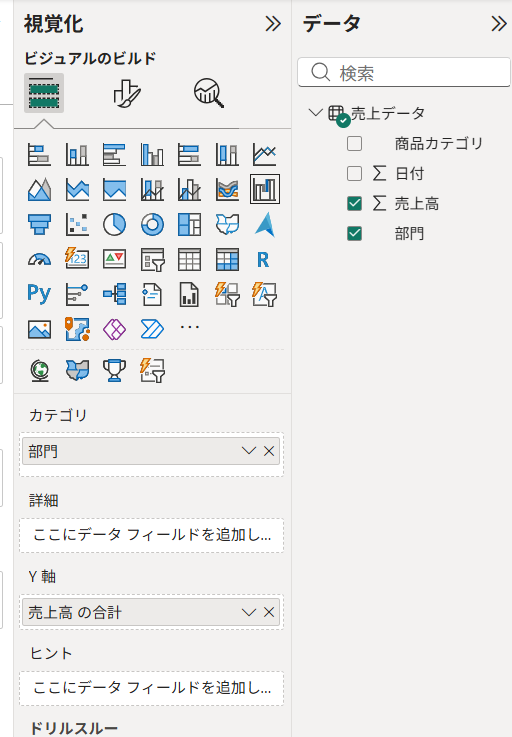Select the smart narrative visual
The height and width of the screenshot is (737, 512).
[152, 294]
